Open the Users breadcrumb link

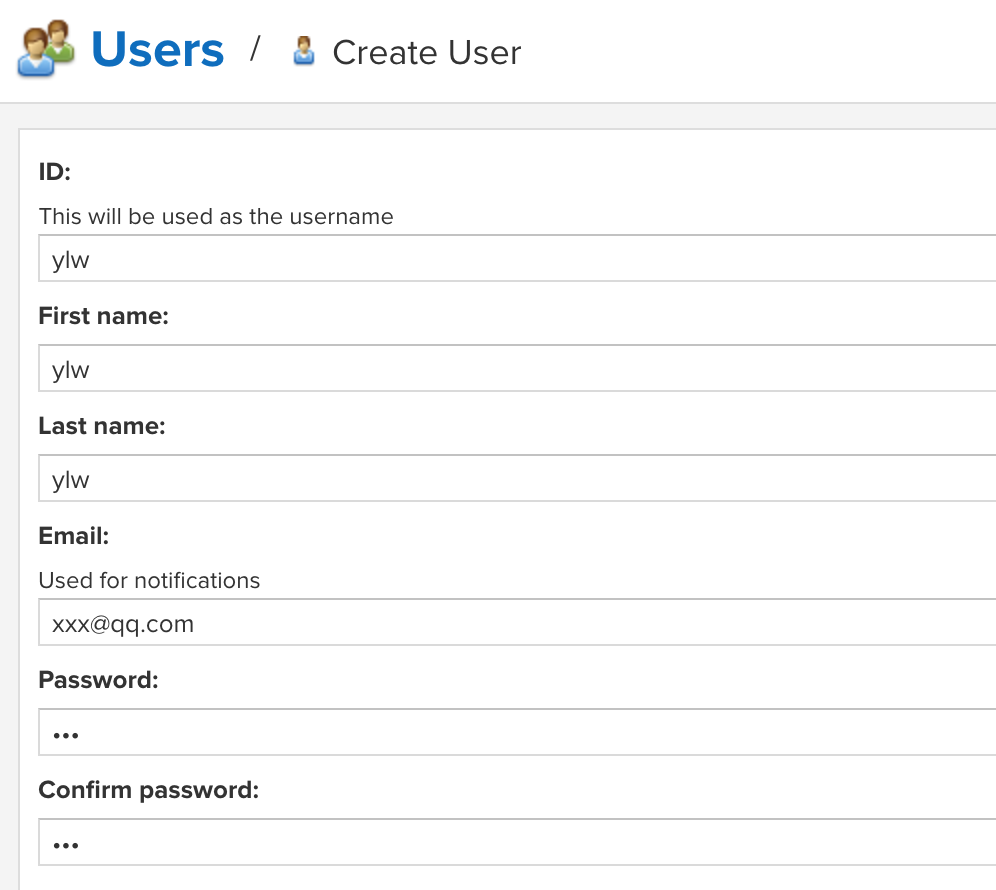(158, 50)
